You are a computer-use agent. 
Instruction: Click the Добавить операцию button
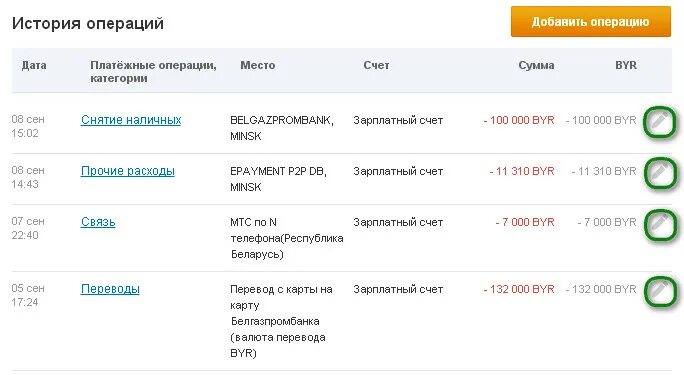(x=591, y=21)
